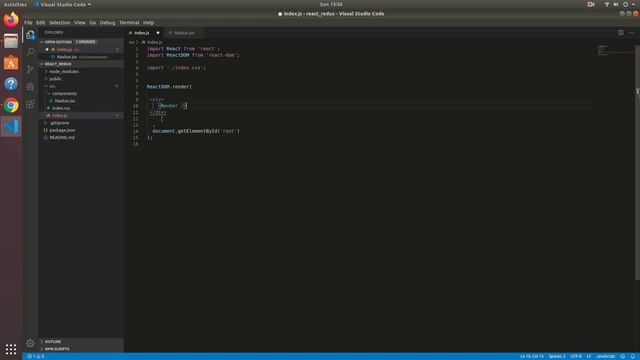The width and height of the screenshot is (640, 360).
Task: Open the Debug view in activity bar
Action: tap(31, 87)
